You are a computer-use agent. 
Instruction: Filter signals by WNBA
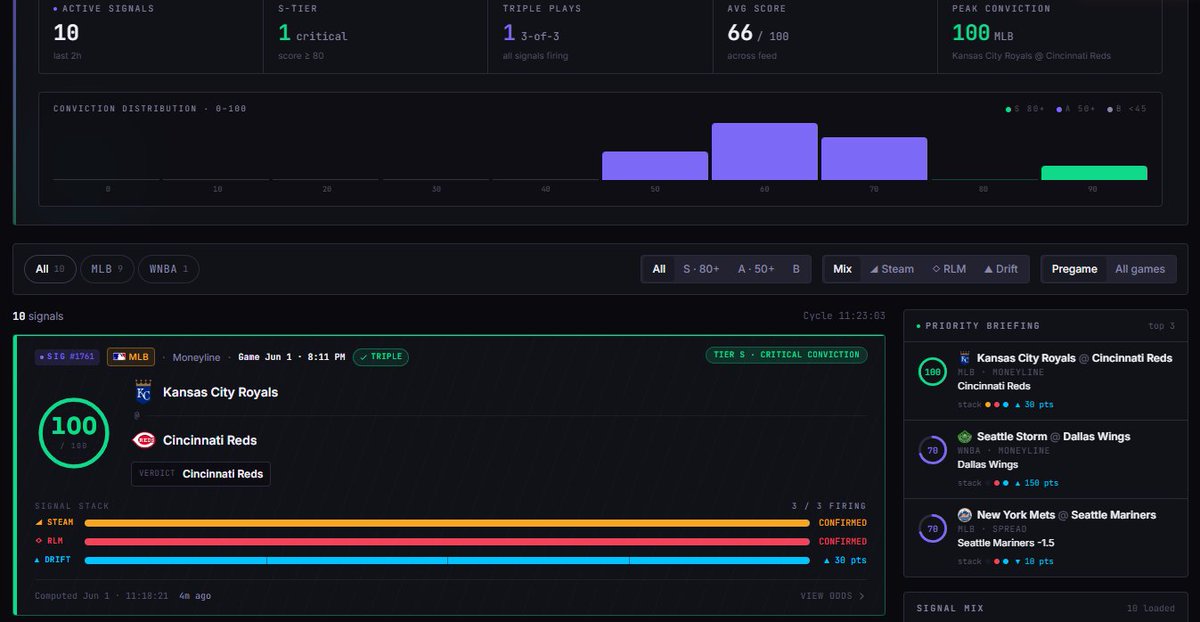[169, 269]
